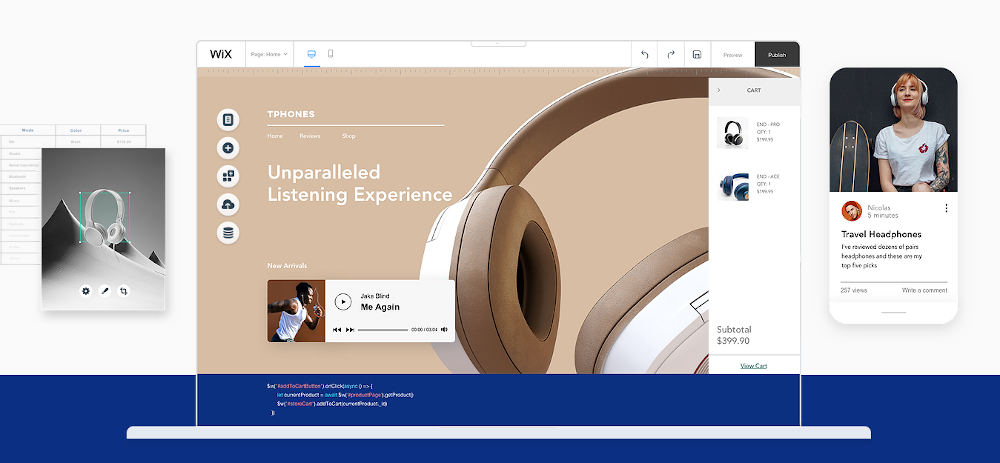
Task: Open the Pages panel in left sidebar
Action: point(228,120)
